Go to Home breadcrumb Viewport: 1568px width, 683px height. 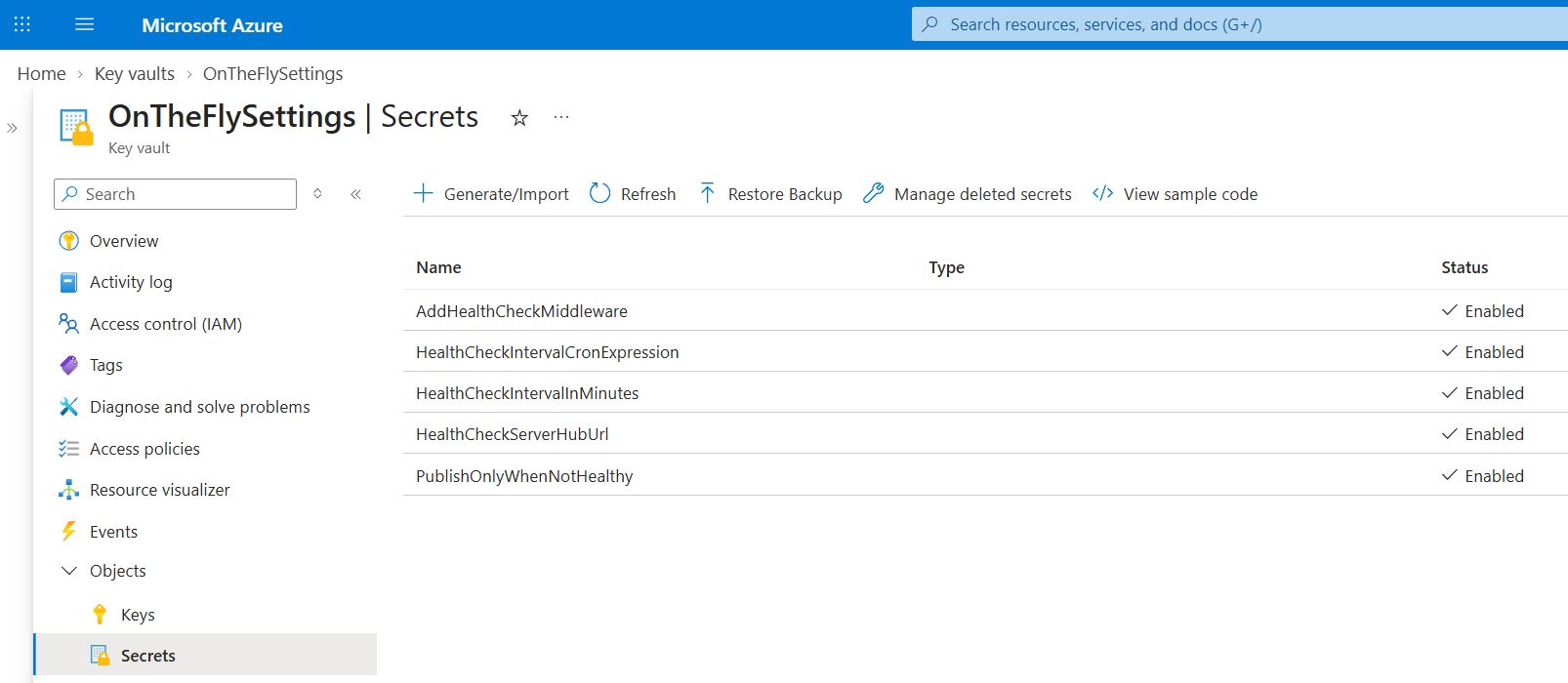tap(42, 74)
